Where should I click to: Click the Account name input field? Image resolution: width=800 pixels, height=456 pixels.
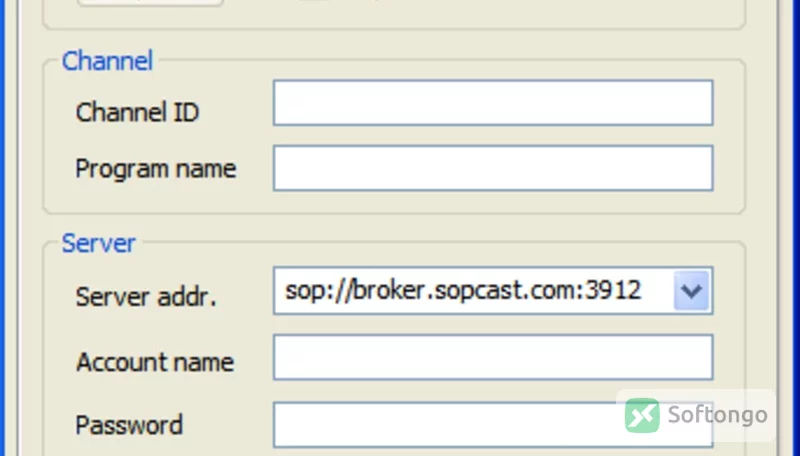tap(493, 357)
